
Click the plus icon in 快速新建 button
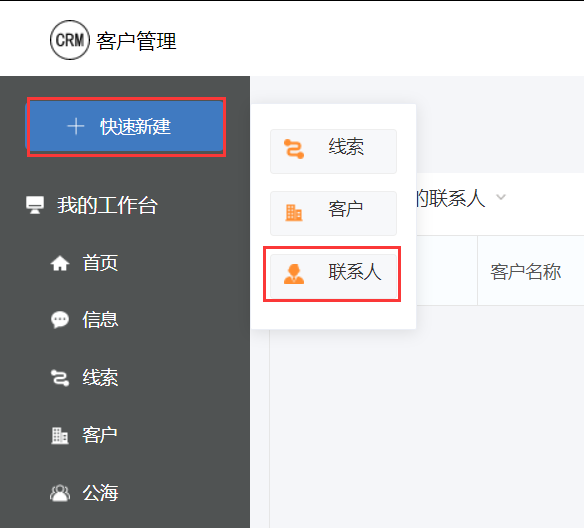tap(76, 126)
